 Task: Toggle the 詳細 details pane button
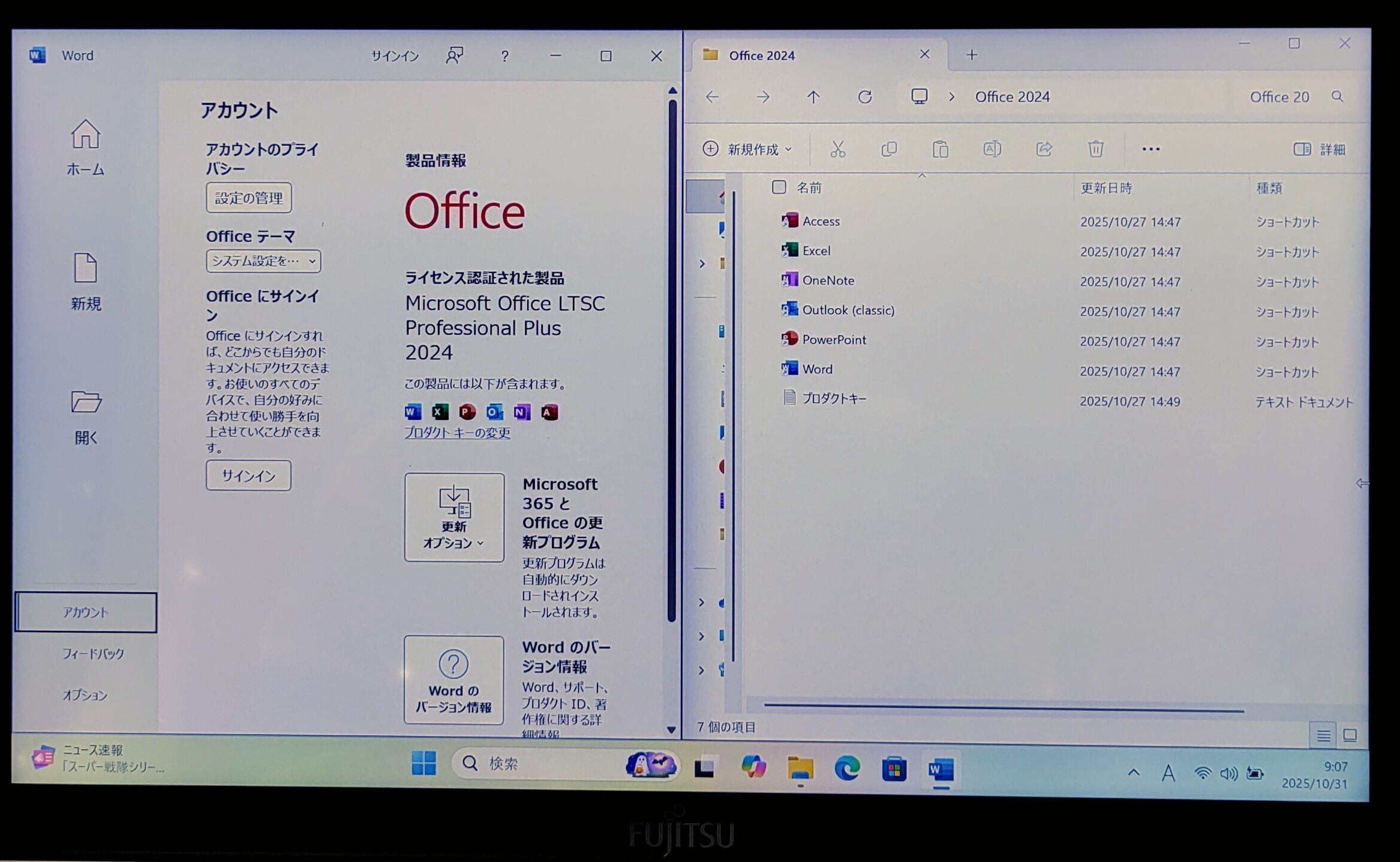(1319, 149)
